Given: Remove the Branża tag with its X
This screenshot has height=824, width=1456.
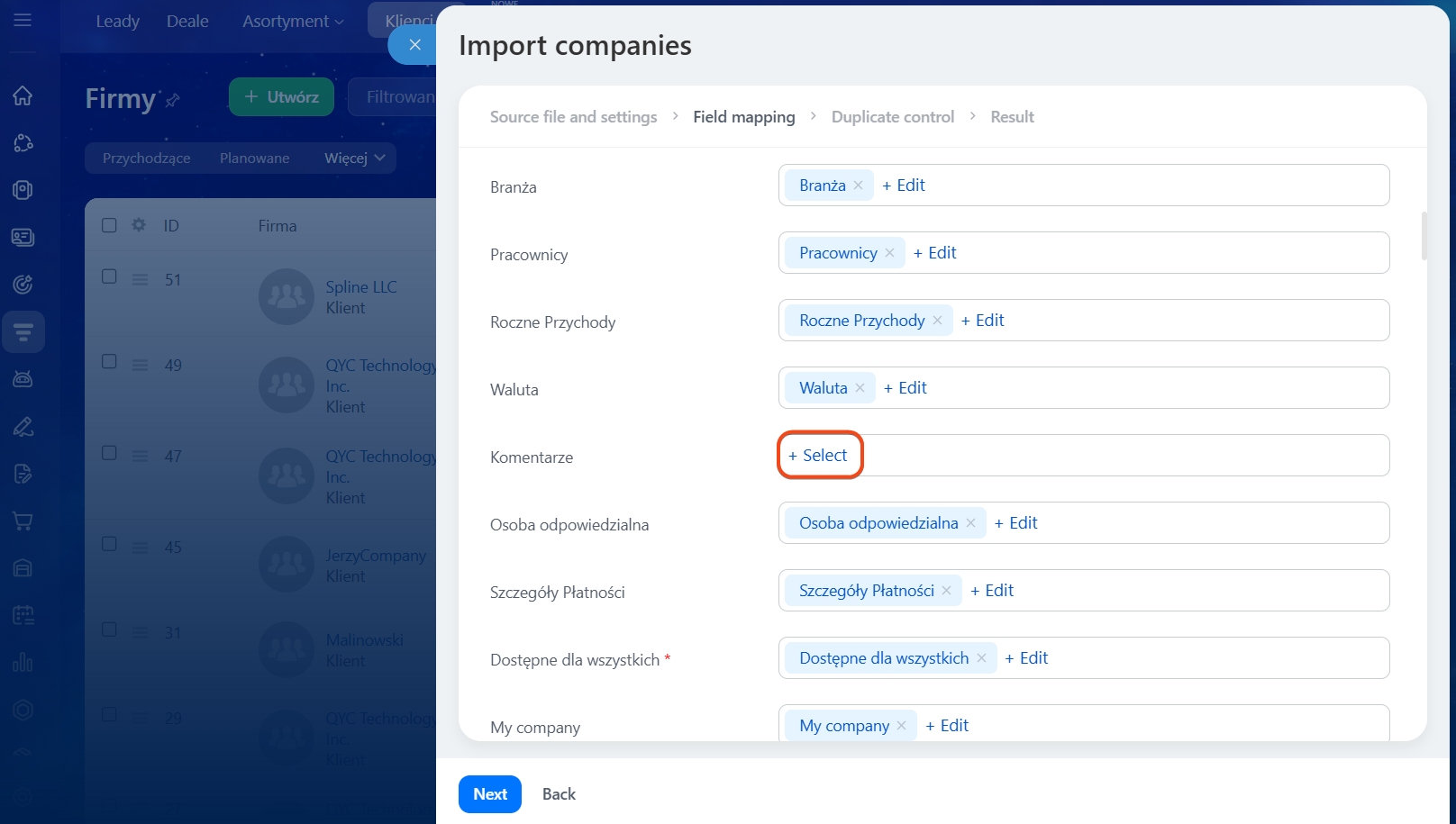Looking at the screenshot, I should click(858, 186).
